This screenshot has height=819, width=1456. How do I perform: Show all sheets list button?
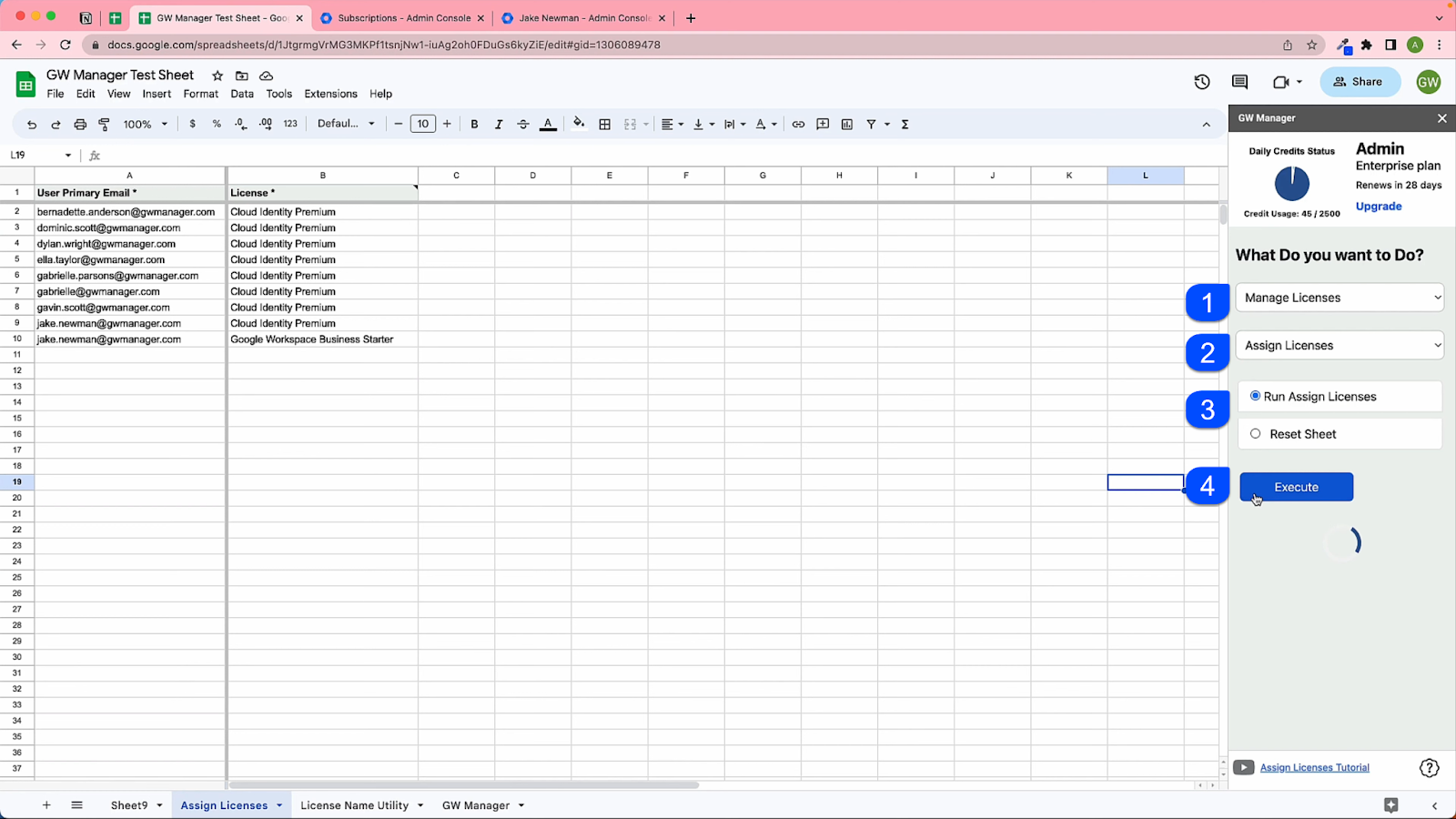click(76, 805)
